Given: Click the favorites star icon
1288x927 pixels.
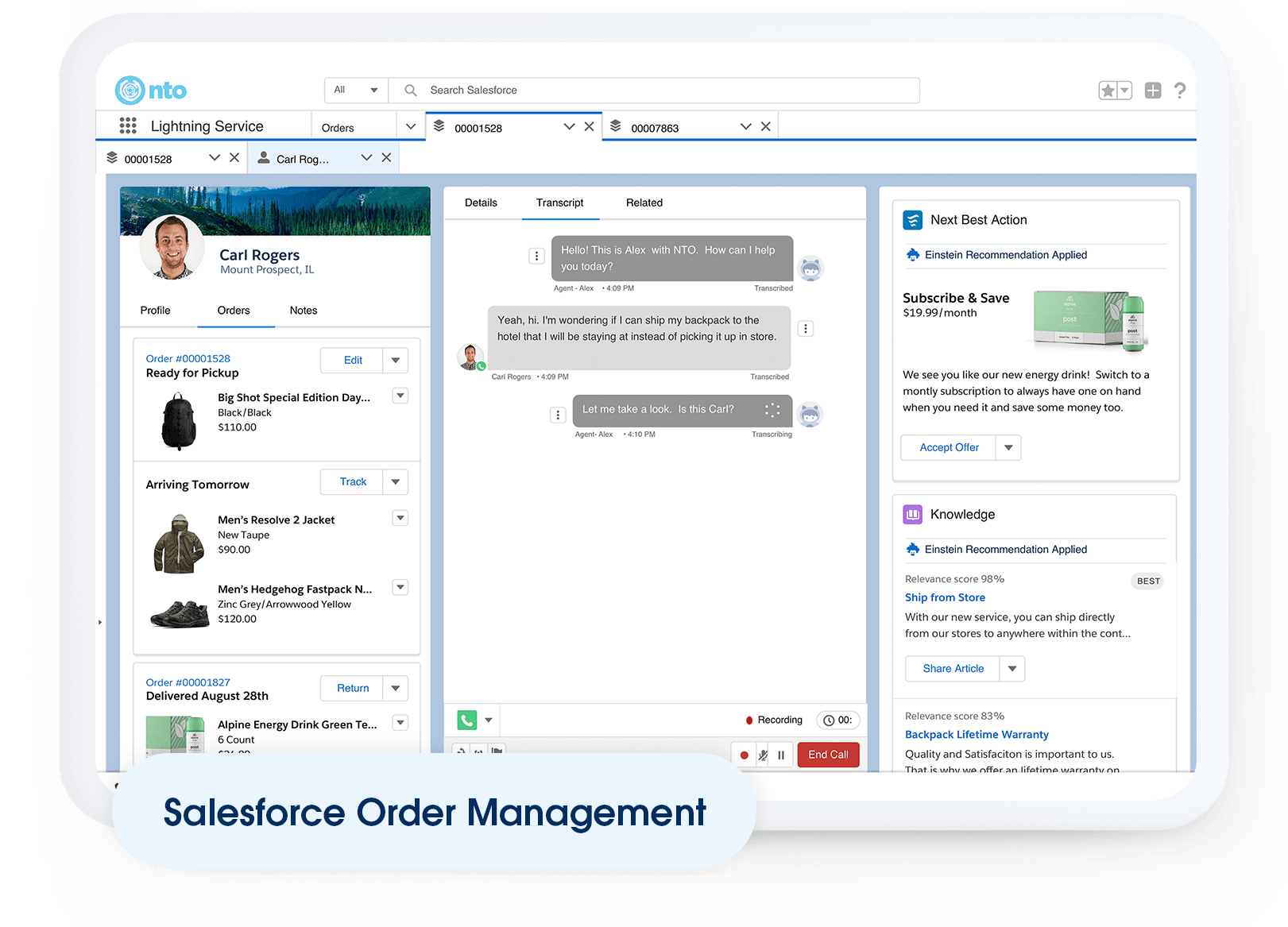Looking at the screenshot, I should (x=1108, y=91).
